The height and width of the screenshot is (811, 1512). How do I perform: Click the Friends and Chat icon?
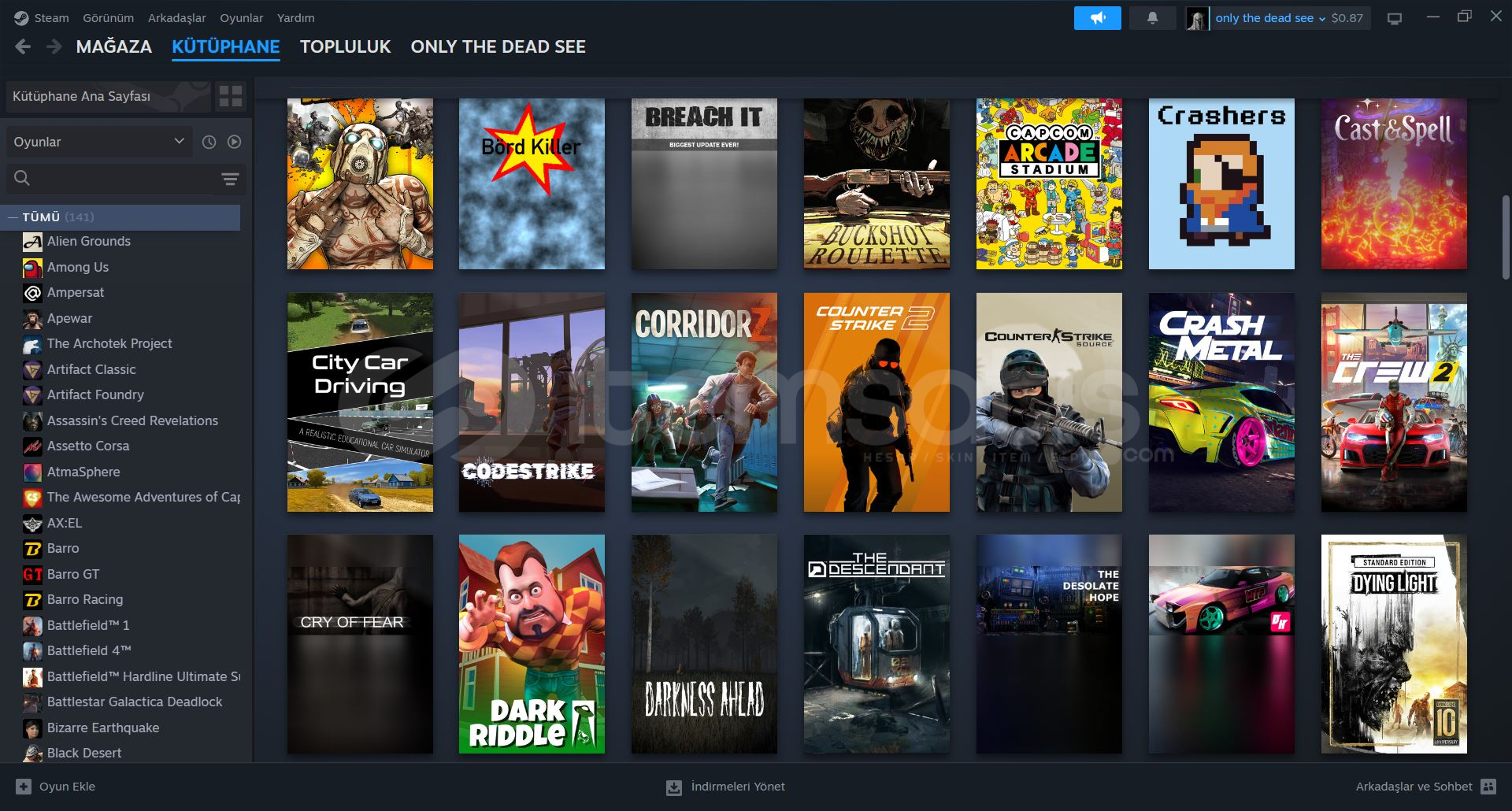(x=1488, y=787)
